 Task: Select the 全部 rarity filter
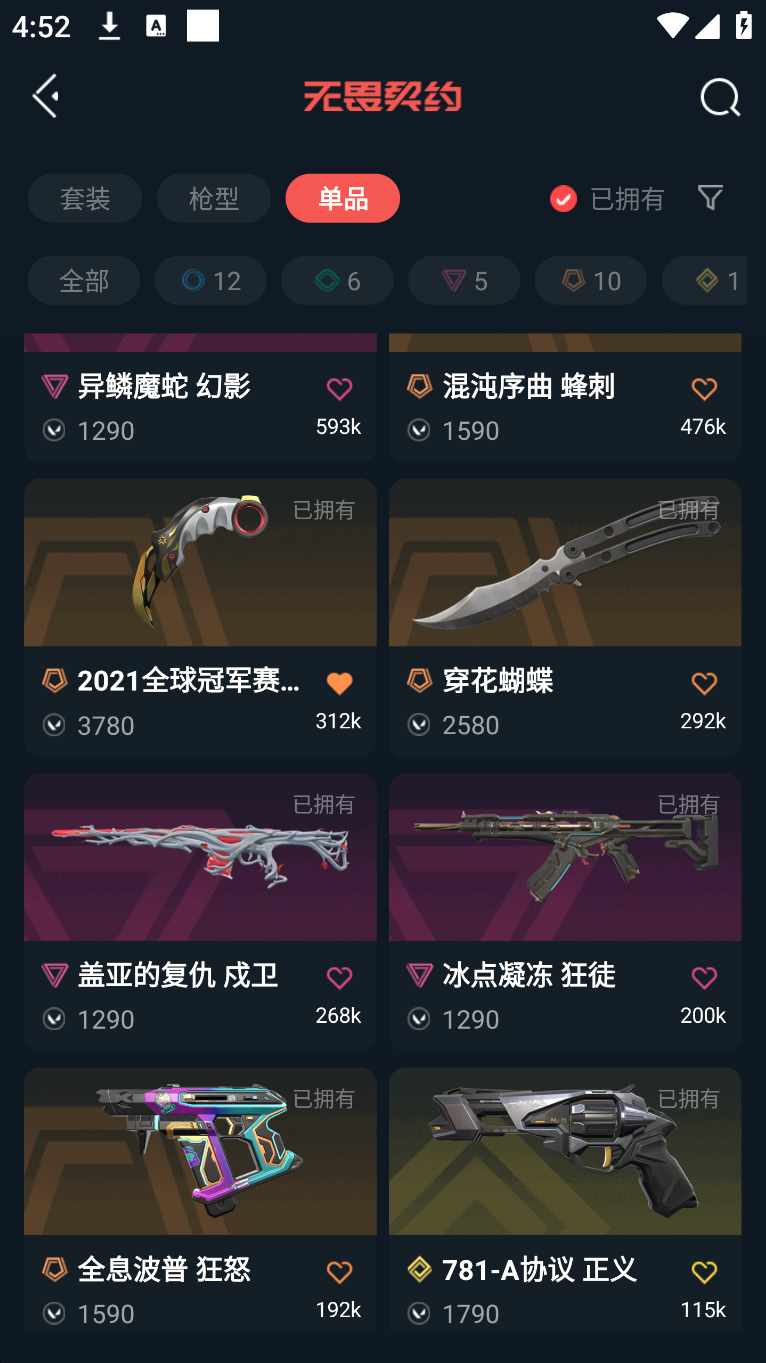84,280
